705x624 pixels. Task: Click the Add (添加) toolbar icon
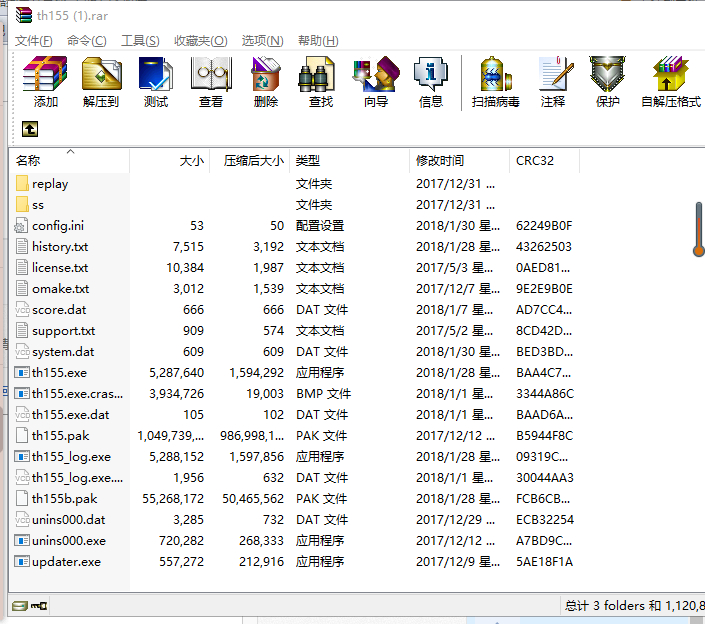point(45,82)
